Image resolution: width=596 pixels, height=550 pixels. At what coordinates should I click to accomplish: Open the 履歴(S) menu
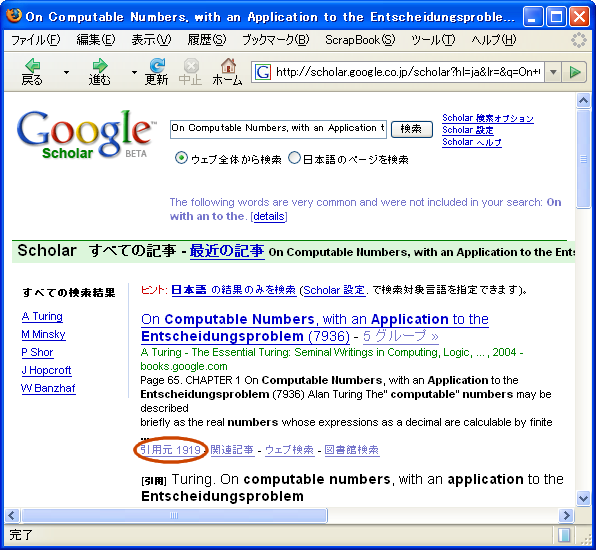click(207, 40)
